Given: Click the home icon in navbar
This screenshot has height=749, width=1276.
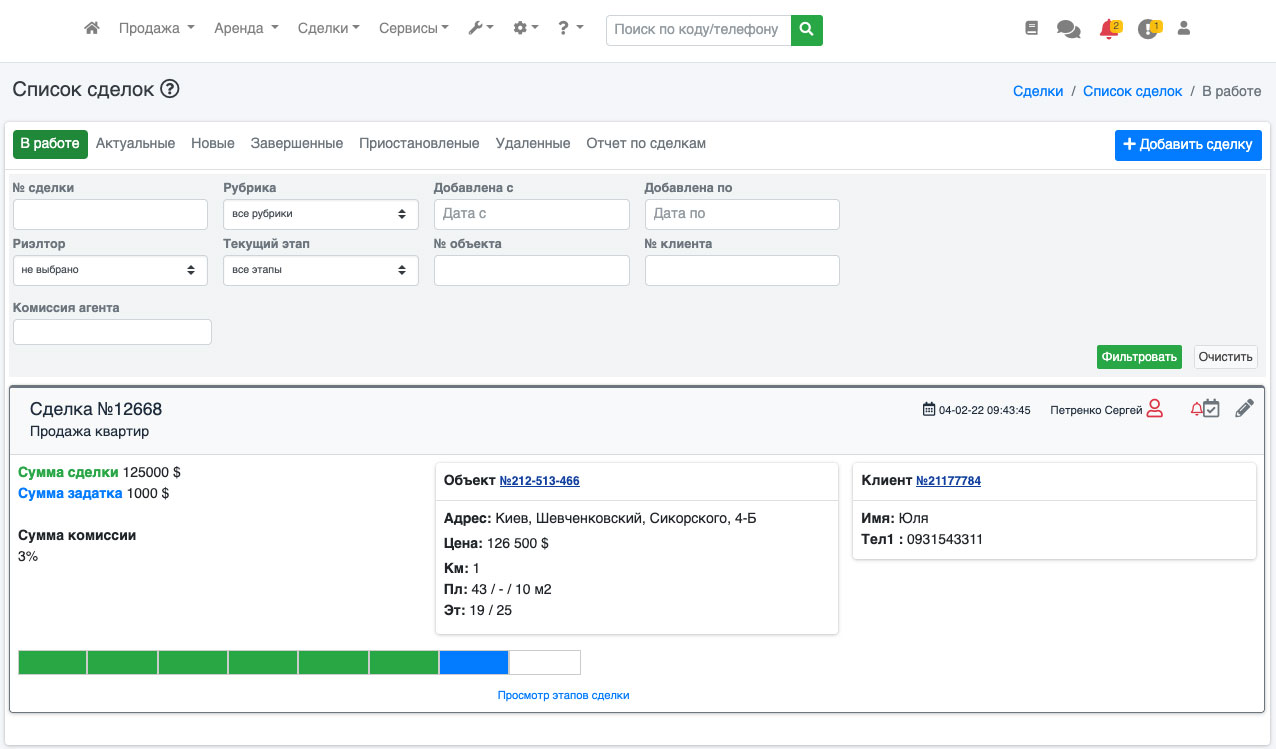Looking at the screenshot, I should [x=92, y=29].
